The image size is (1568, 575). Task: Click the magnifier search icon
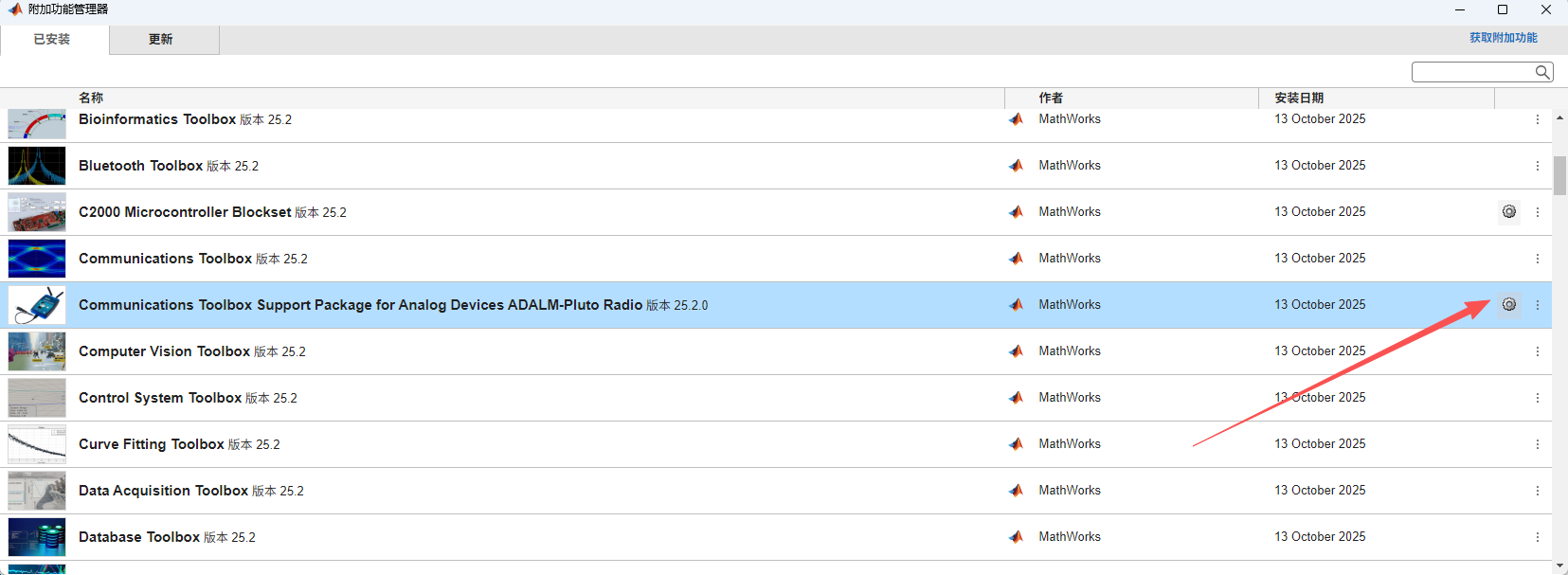click(x=1542, y=72)
